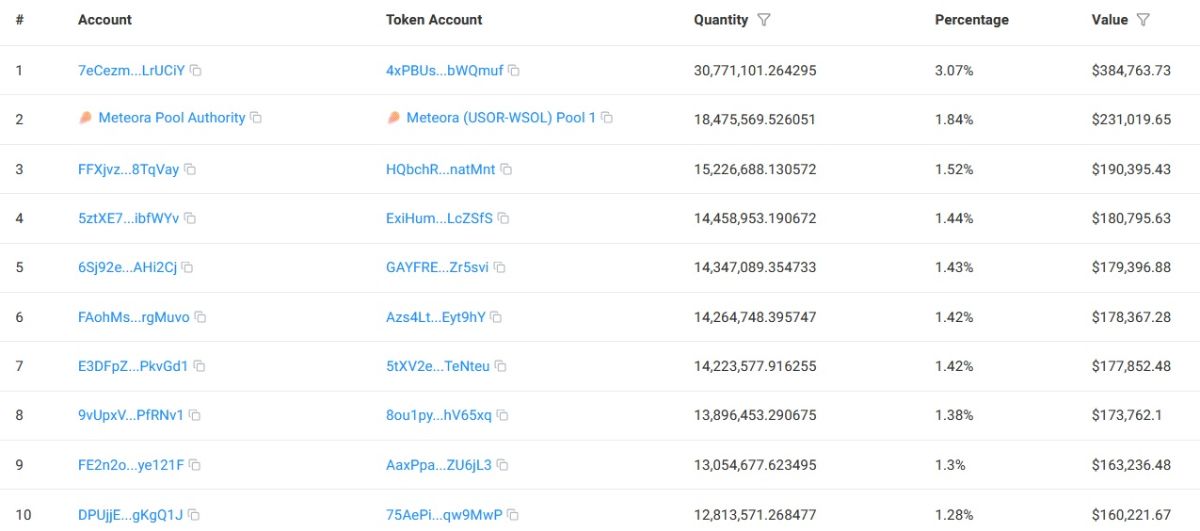Copy account address E3DFpZ...PkvGd1
Image resolution: width=1200 pixels, height=531 pixels.
(199, 367)
